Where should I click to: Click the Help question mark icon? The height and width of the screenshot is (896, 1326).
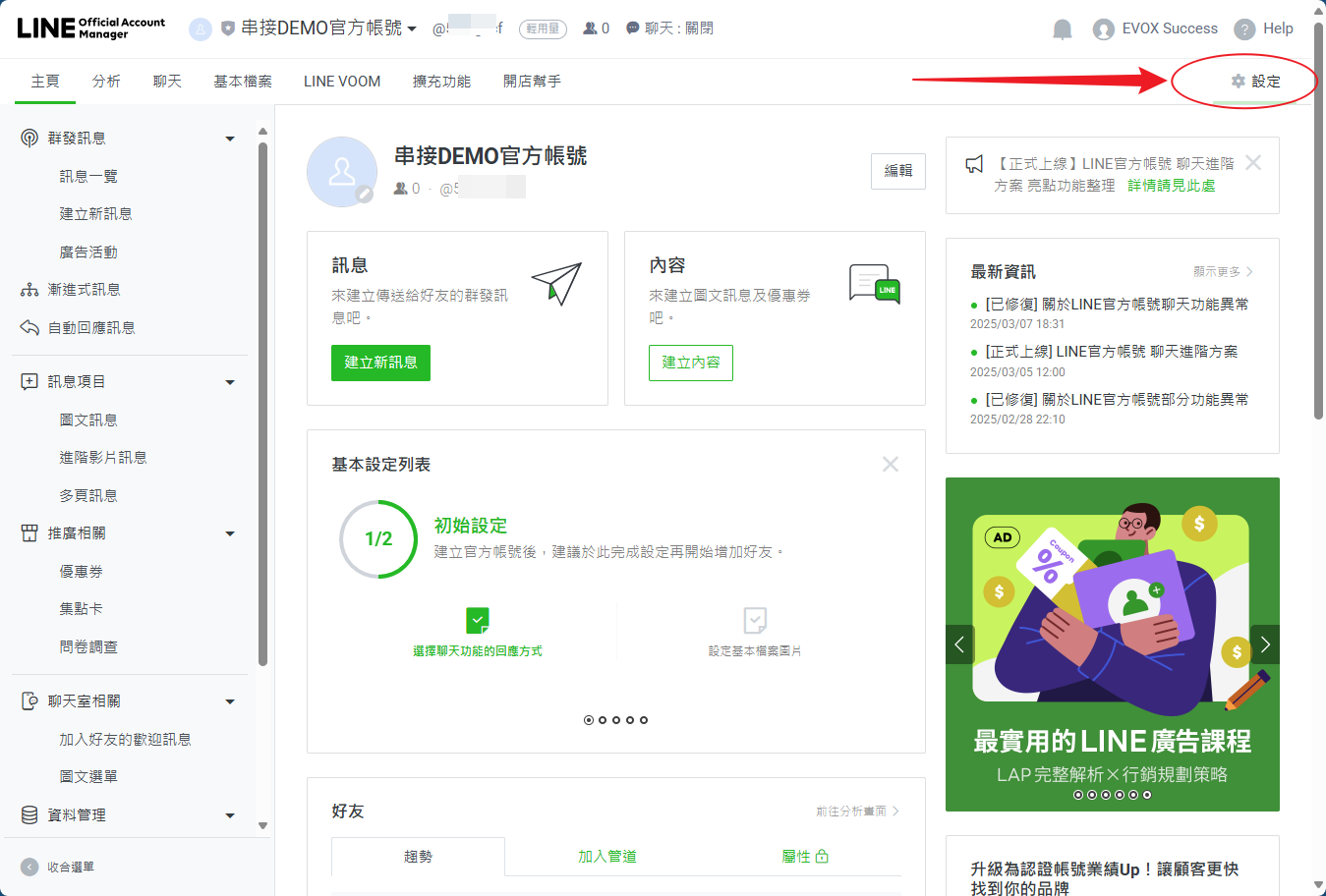tap(1245, 29)
